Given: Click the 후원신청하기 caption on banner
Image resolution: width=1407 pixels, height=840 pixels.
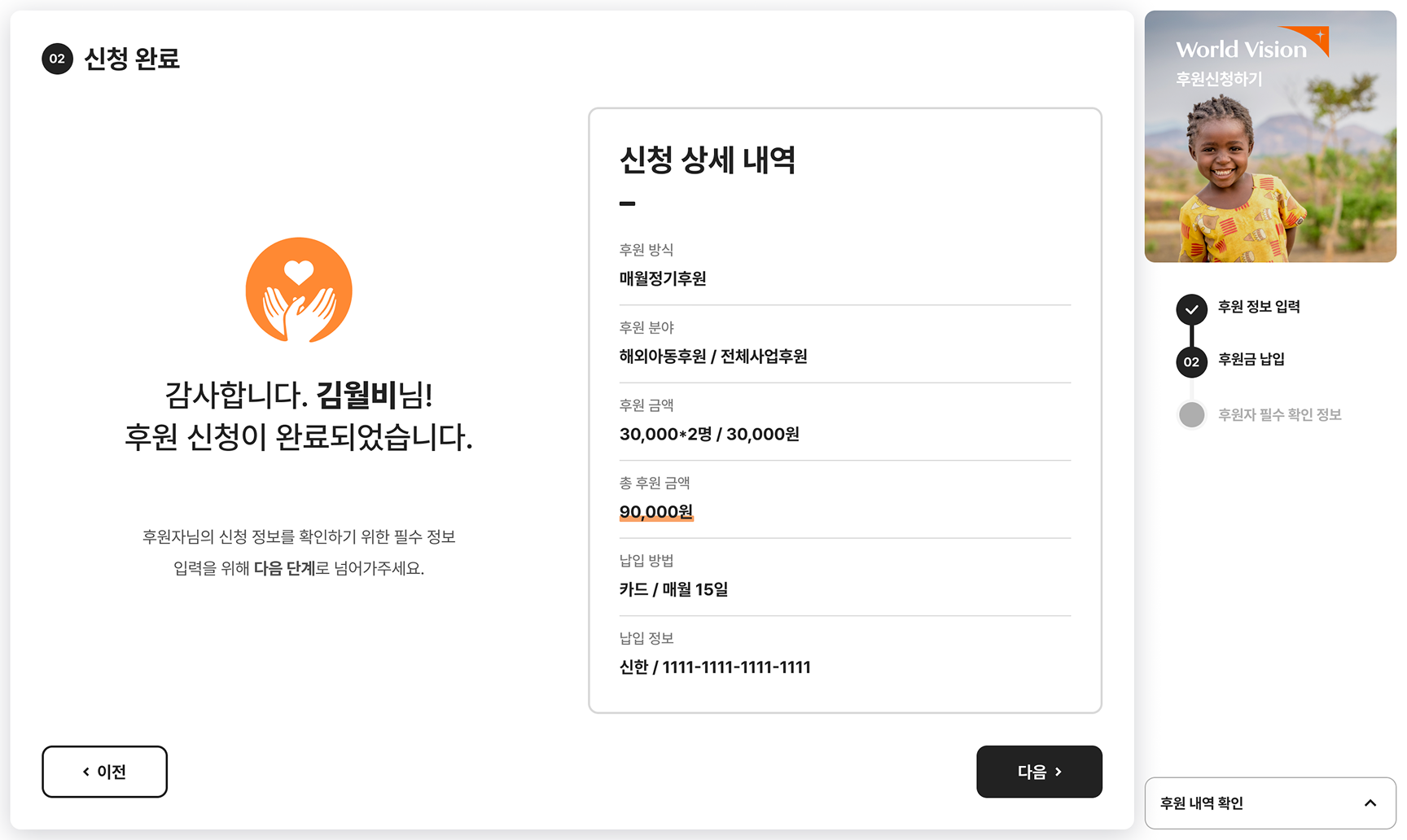Looking at the screenshot, I should (x=1219, y=79).
